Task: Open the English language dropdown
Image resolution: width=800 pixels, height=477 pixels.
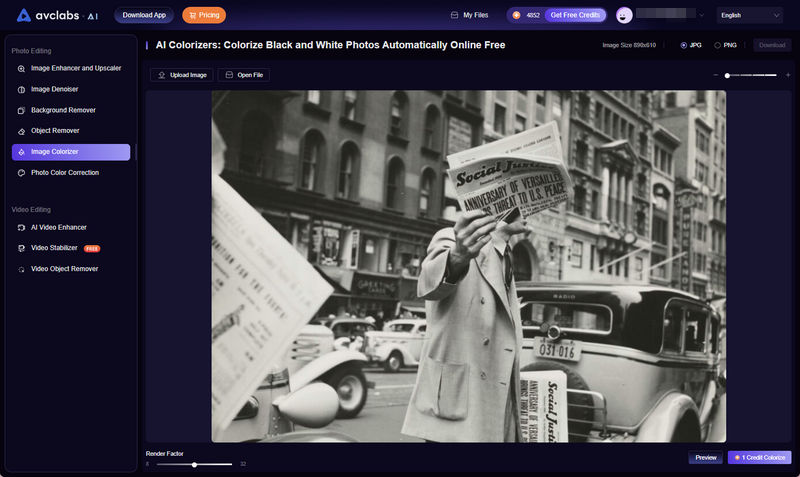Action: click(749, 15)
